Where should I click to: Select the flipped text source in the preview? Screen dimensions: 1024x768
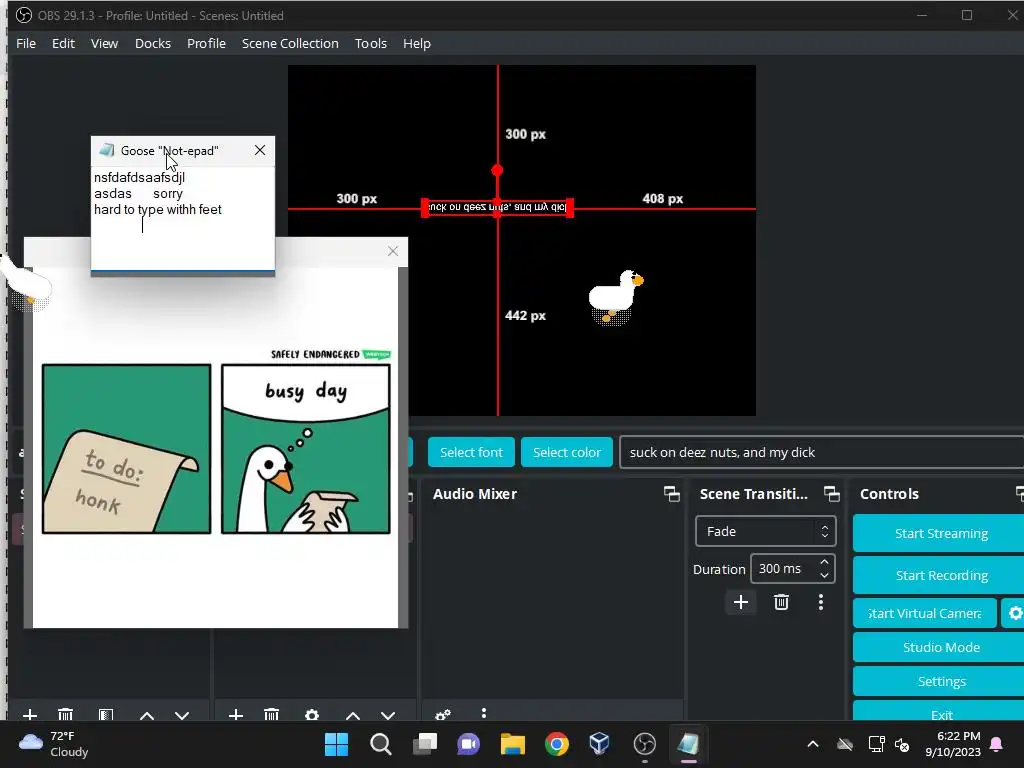pos(498,207)
